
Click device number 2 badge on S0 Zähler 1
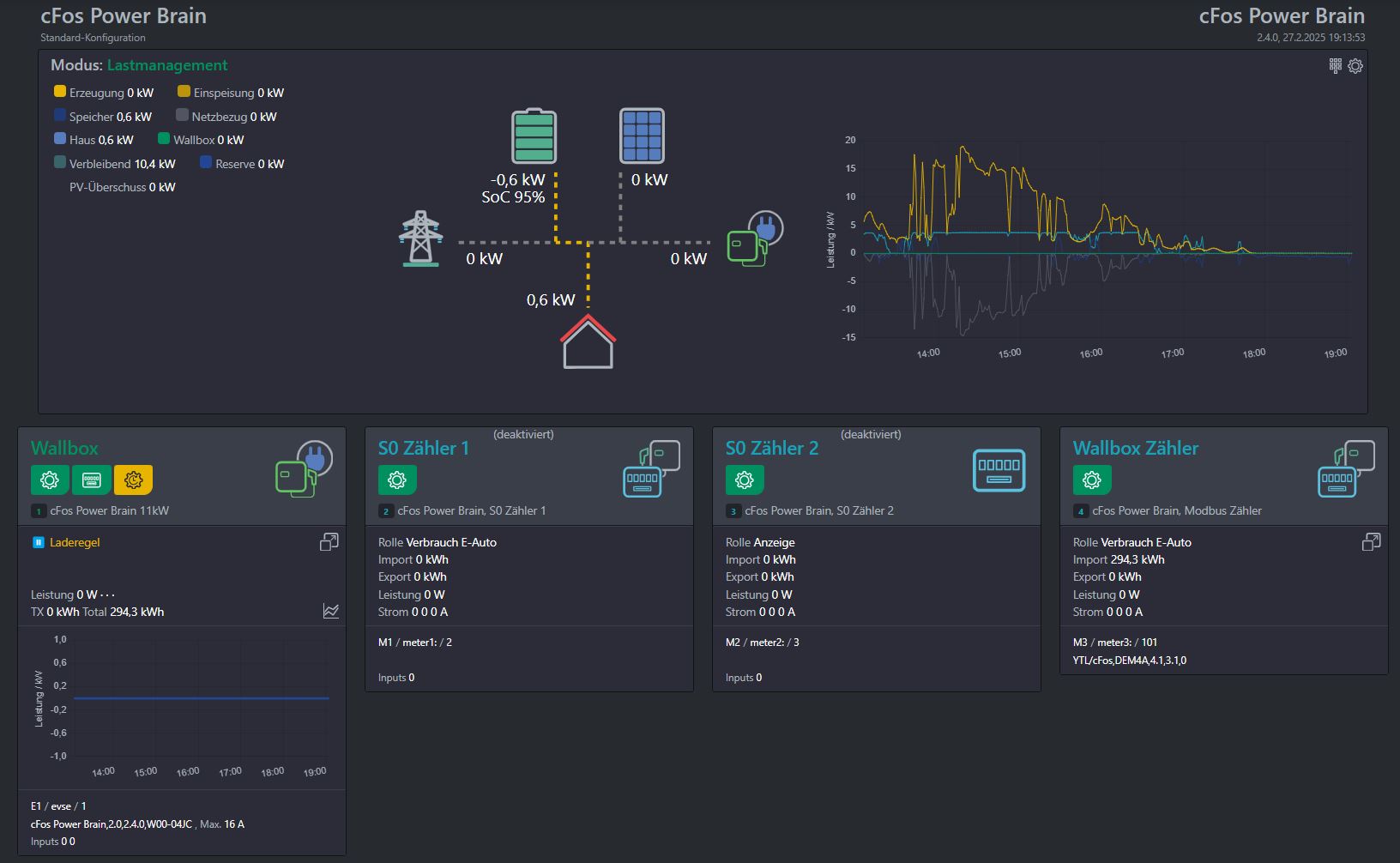(x=386, y=511)
